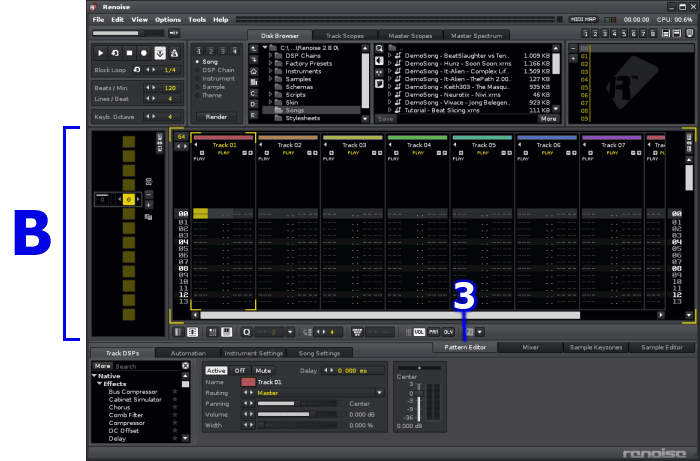The width and height of the screenshot is (700, 461).
Task: Switch to the Mixer tab
Action: click(530, 347)
